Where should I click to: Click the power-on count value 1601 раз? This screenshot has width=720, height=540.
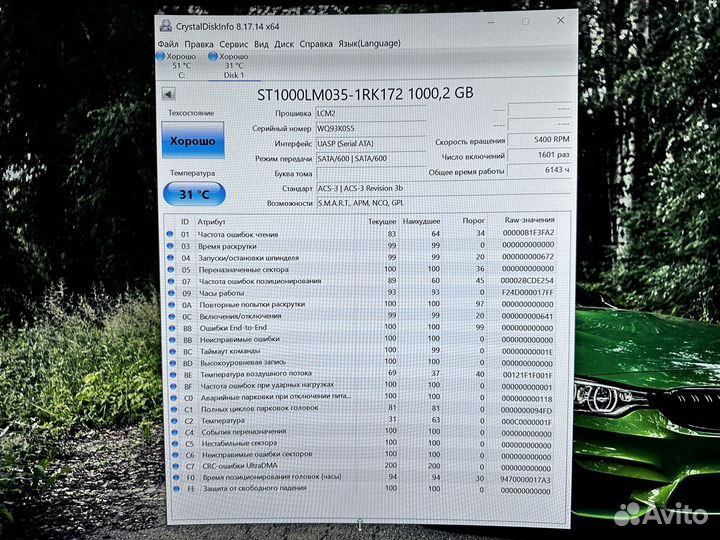tap(540, 155)
